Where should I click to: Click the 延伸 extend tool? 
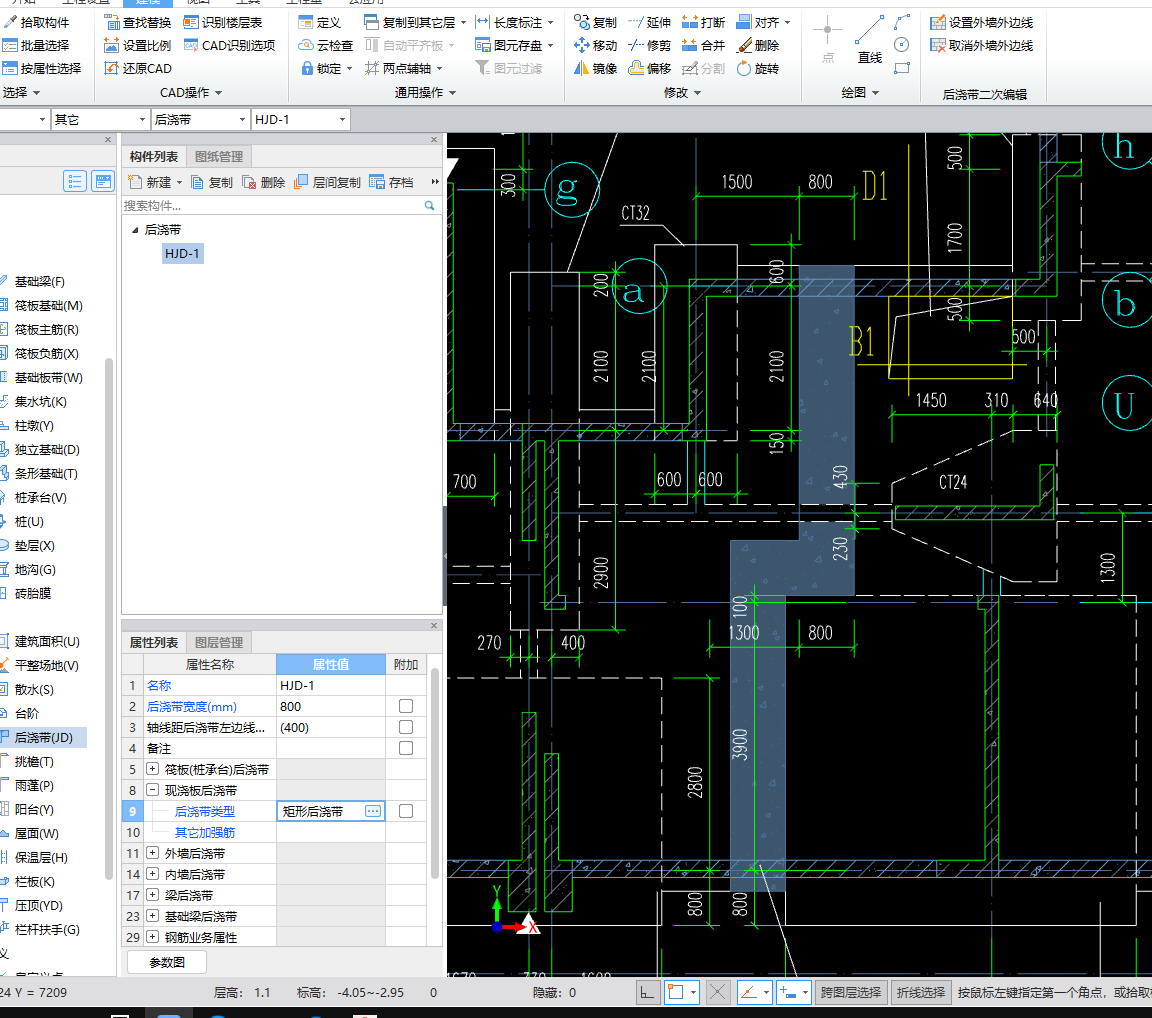pyautogui.click(x=649, y=23)
